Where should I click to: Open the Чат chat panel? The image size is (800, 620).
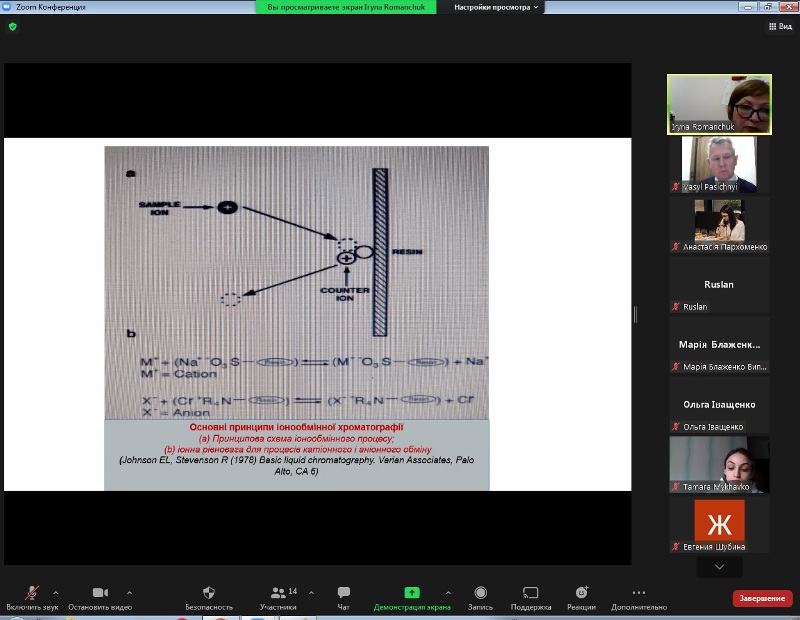click(x=343, y=598)
